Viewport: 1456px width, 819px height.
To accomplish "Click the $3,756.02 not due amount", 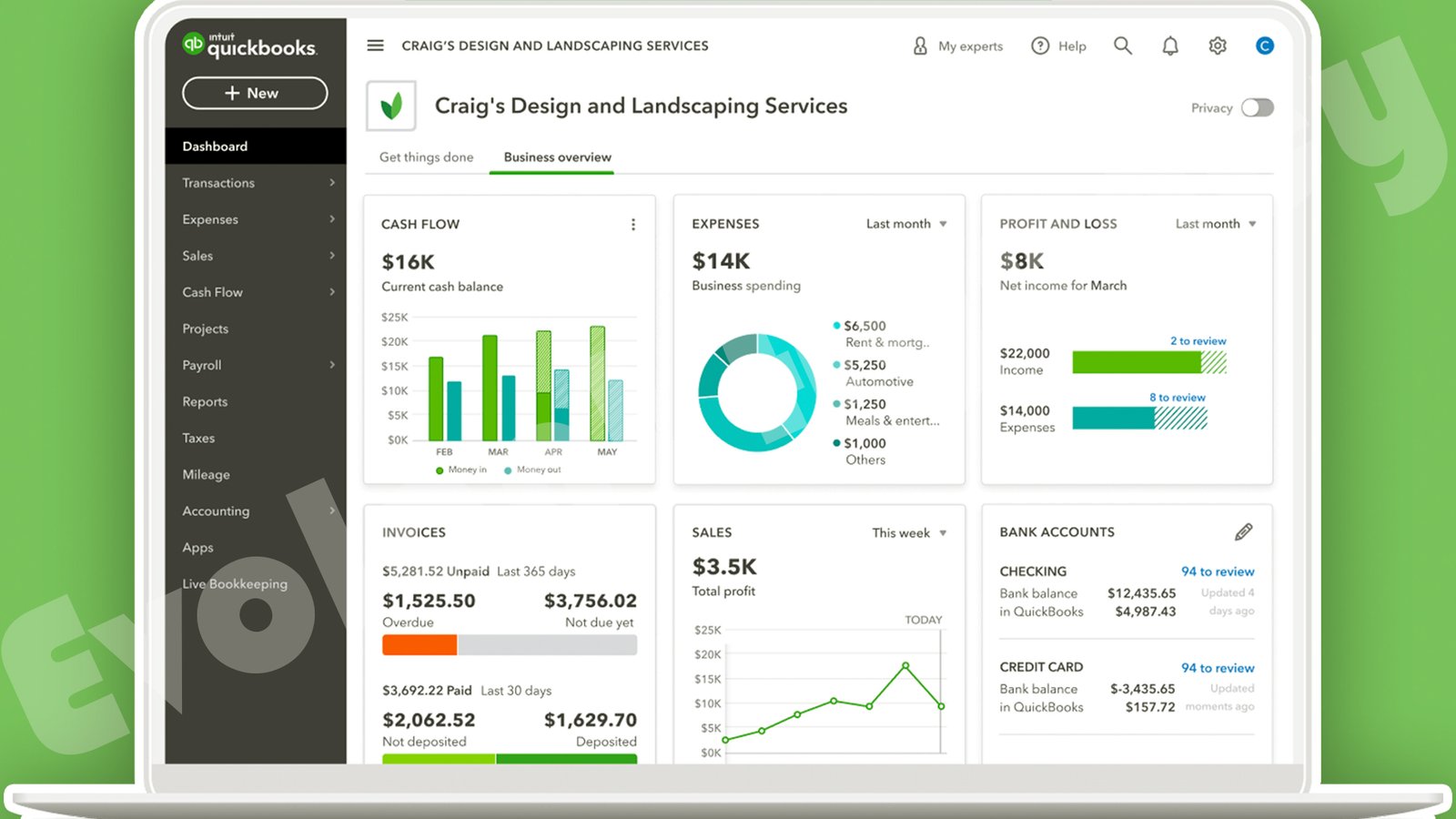I will click(591, 601).
